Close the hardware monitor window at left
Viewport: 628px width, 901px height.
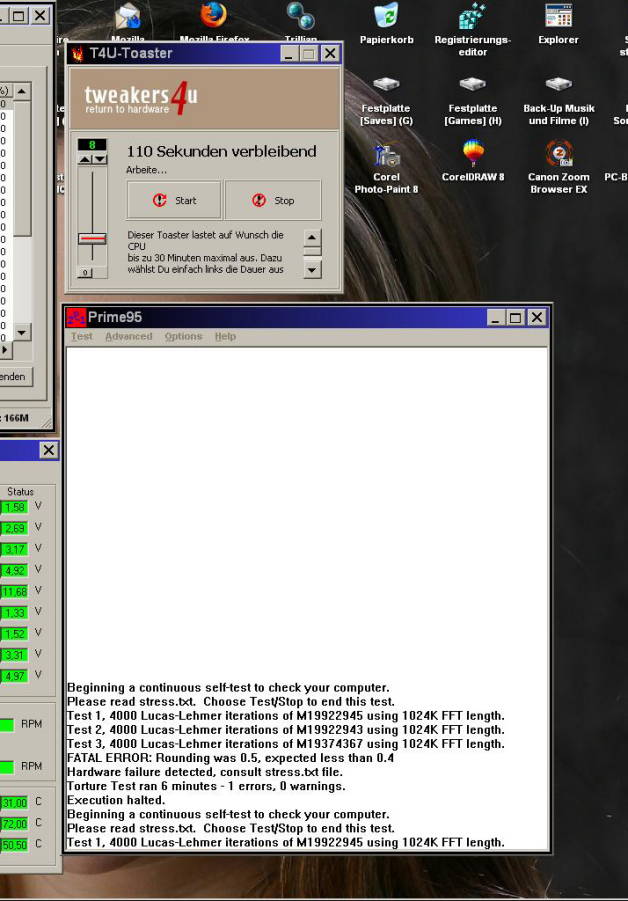coord(49,450)
